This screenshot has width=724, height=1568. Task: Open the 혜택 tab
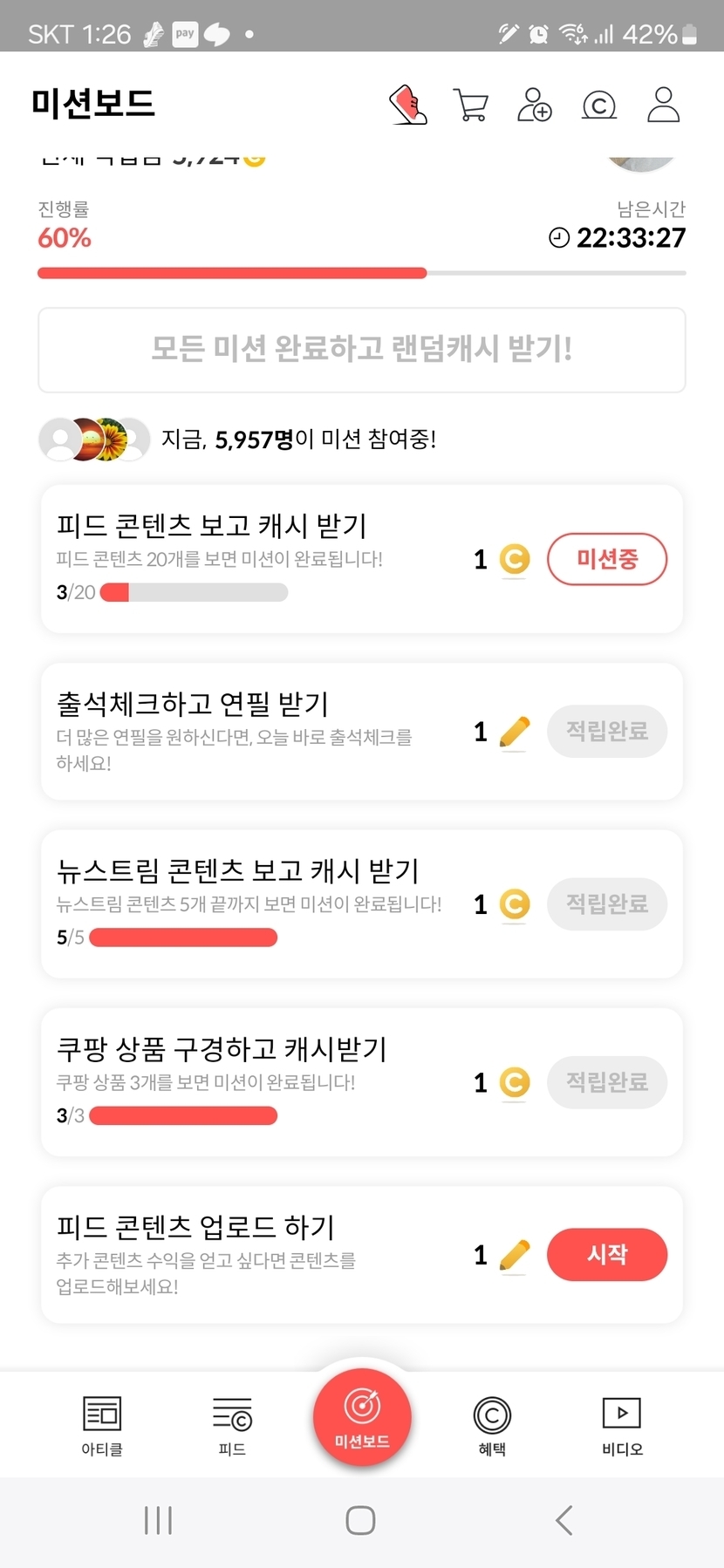[492, 1425]
